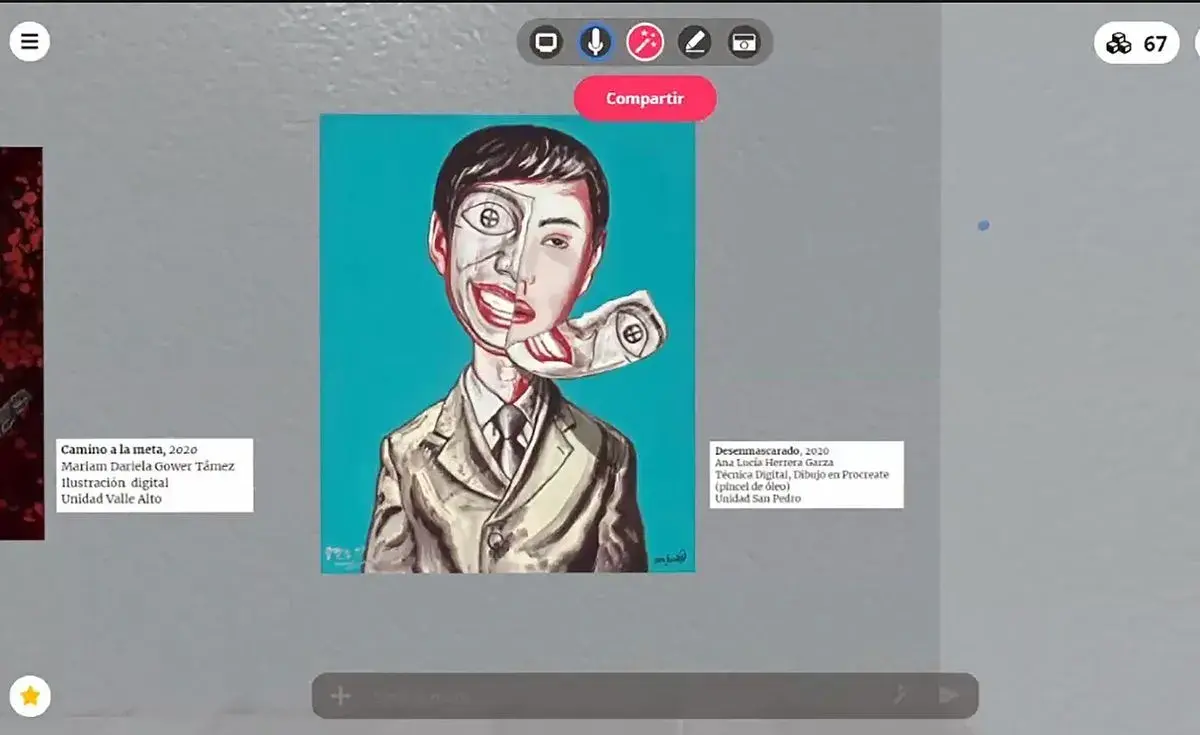Viewport: 1200px width, 735px height.
Task: Click the send arrow in chat bar
Action: 948,696
